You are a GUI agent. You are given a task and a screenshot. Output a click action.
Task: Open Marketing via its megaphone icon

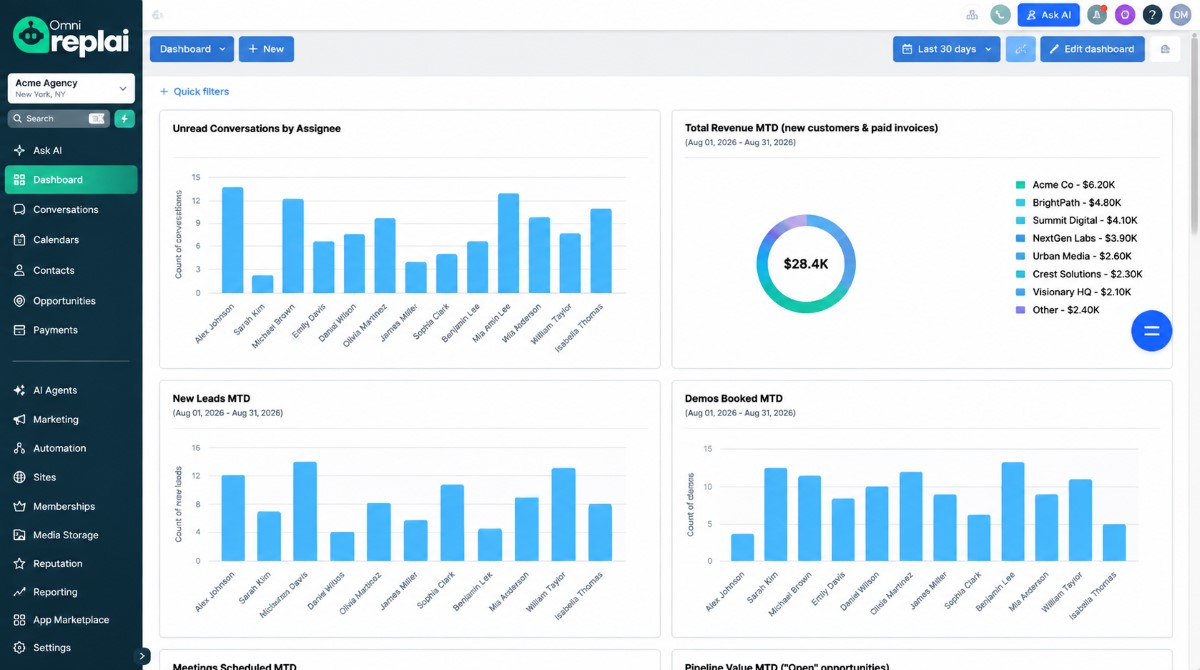[19, 420]
